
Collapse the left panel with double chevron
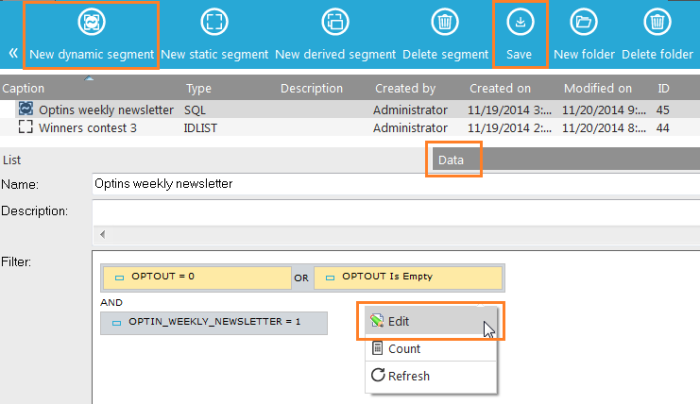13,53
